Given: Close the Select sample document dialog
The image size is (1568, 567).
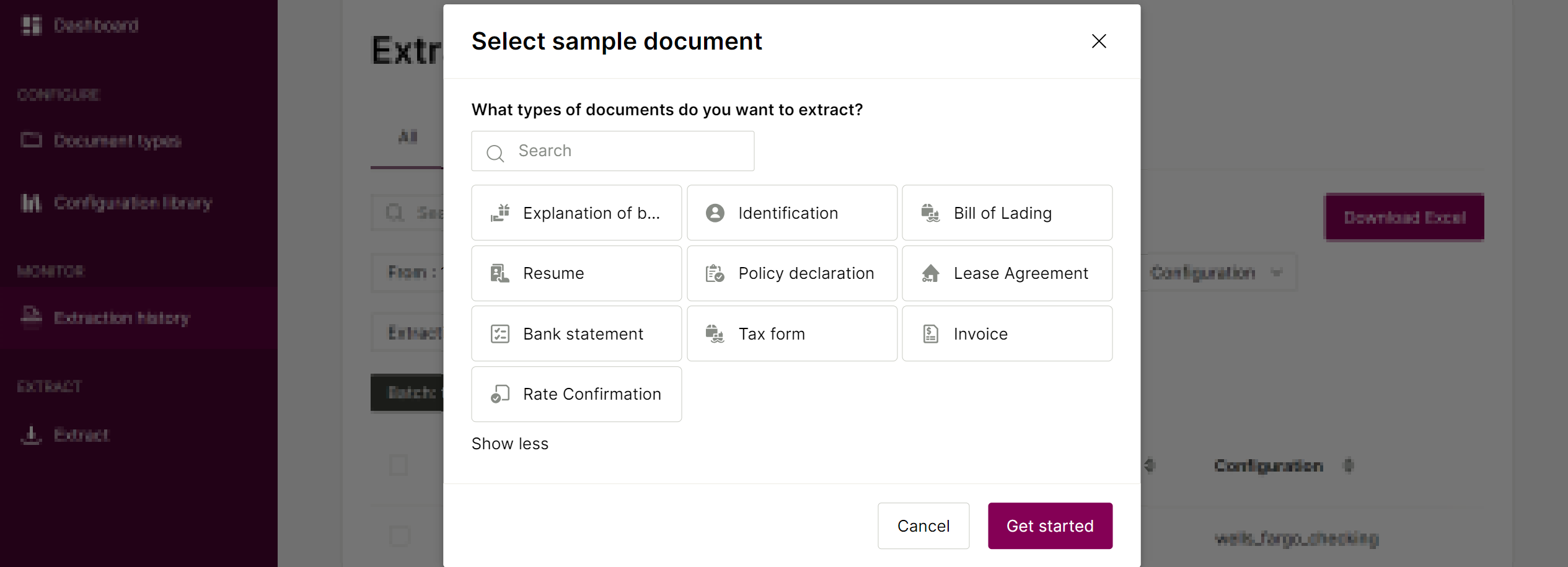Looking at the screenshot, I should [x=1099, y=42].
